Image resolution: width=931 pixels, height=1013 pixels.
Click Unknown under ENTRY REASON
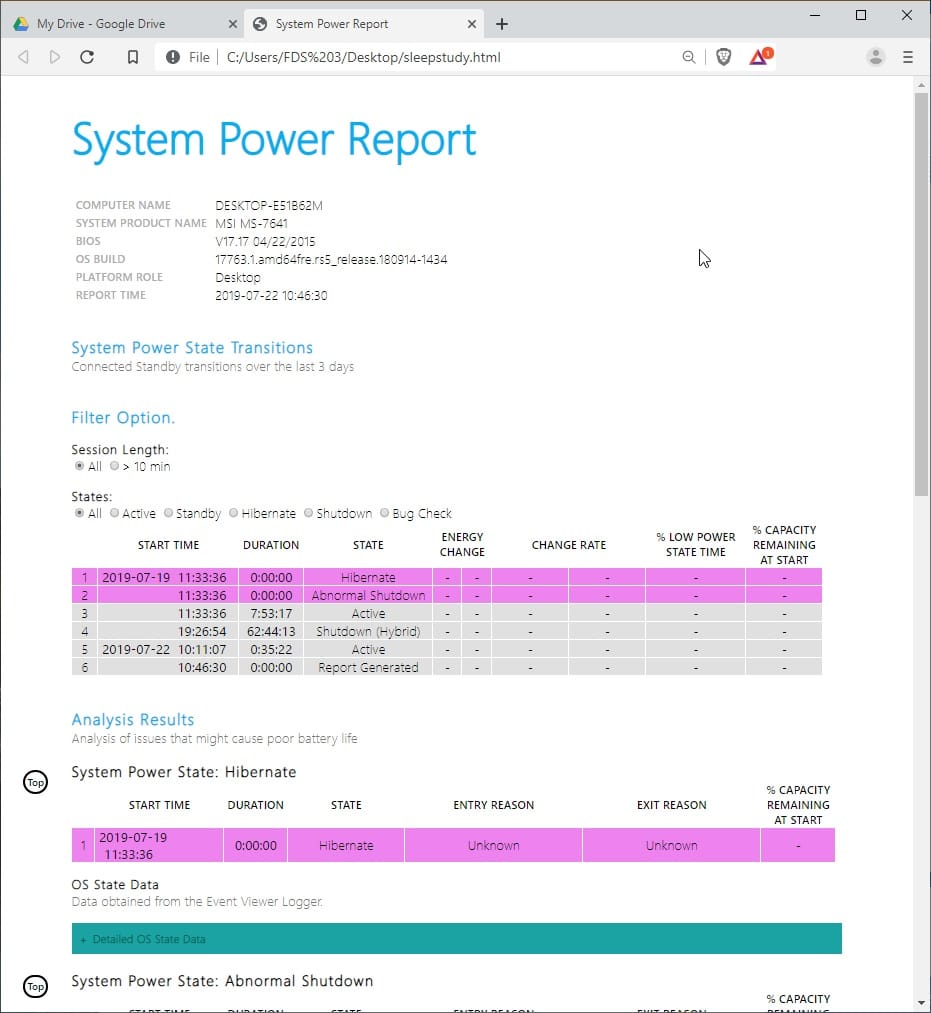click(494, 845)
